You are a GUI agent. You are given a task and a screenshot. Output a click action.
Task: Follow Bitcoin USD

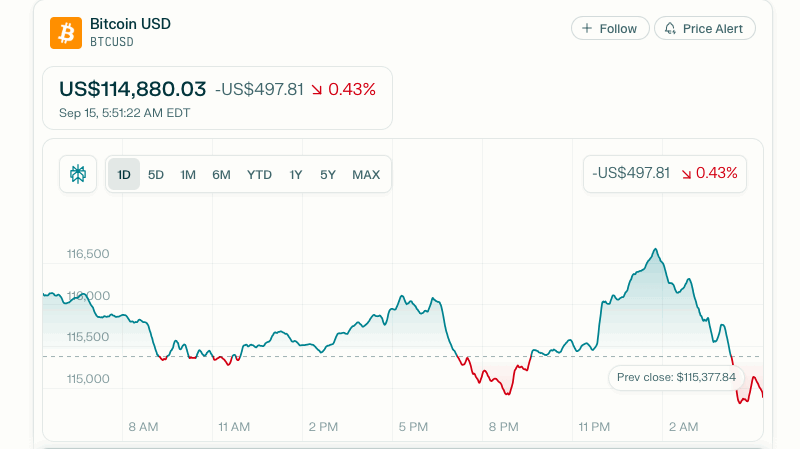tap(610, 29)
